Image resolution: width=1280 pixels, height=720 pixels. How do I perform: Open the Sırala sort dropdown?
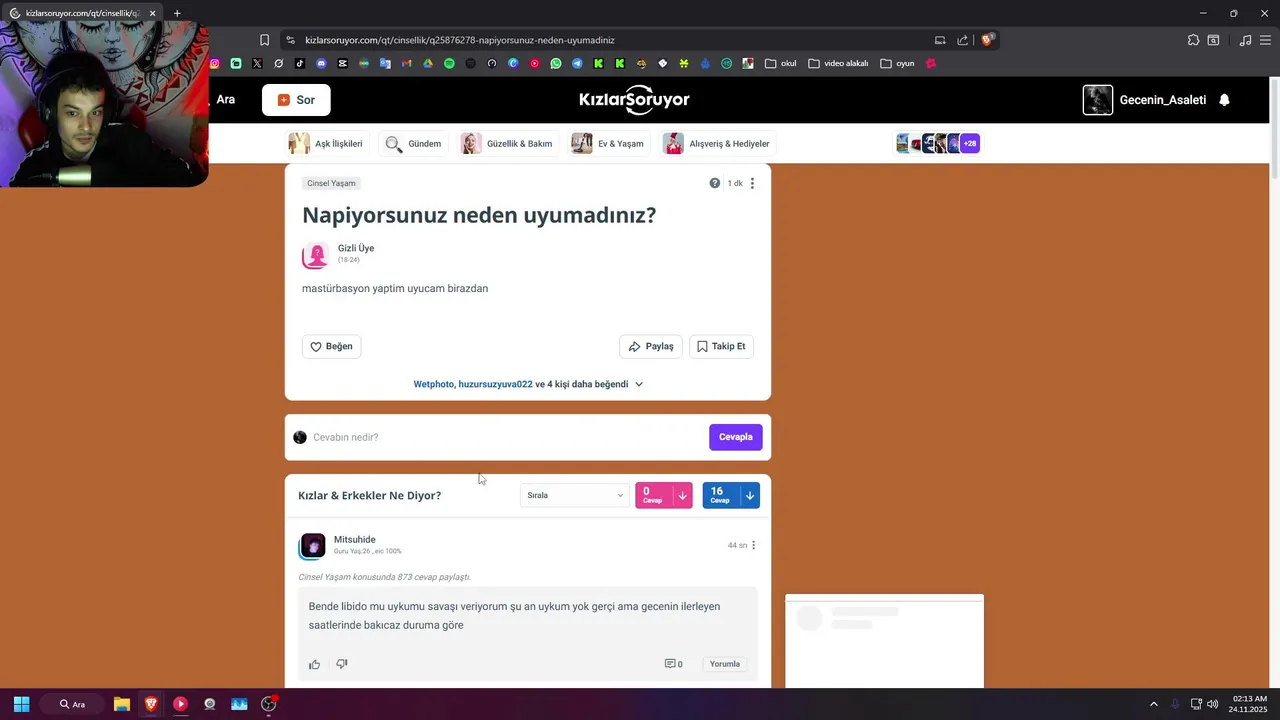point(574,495)
